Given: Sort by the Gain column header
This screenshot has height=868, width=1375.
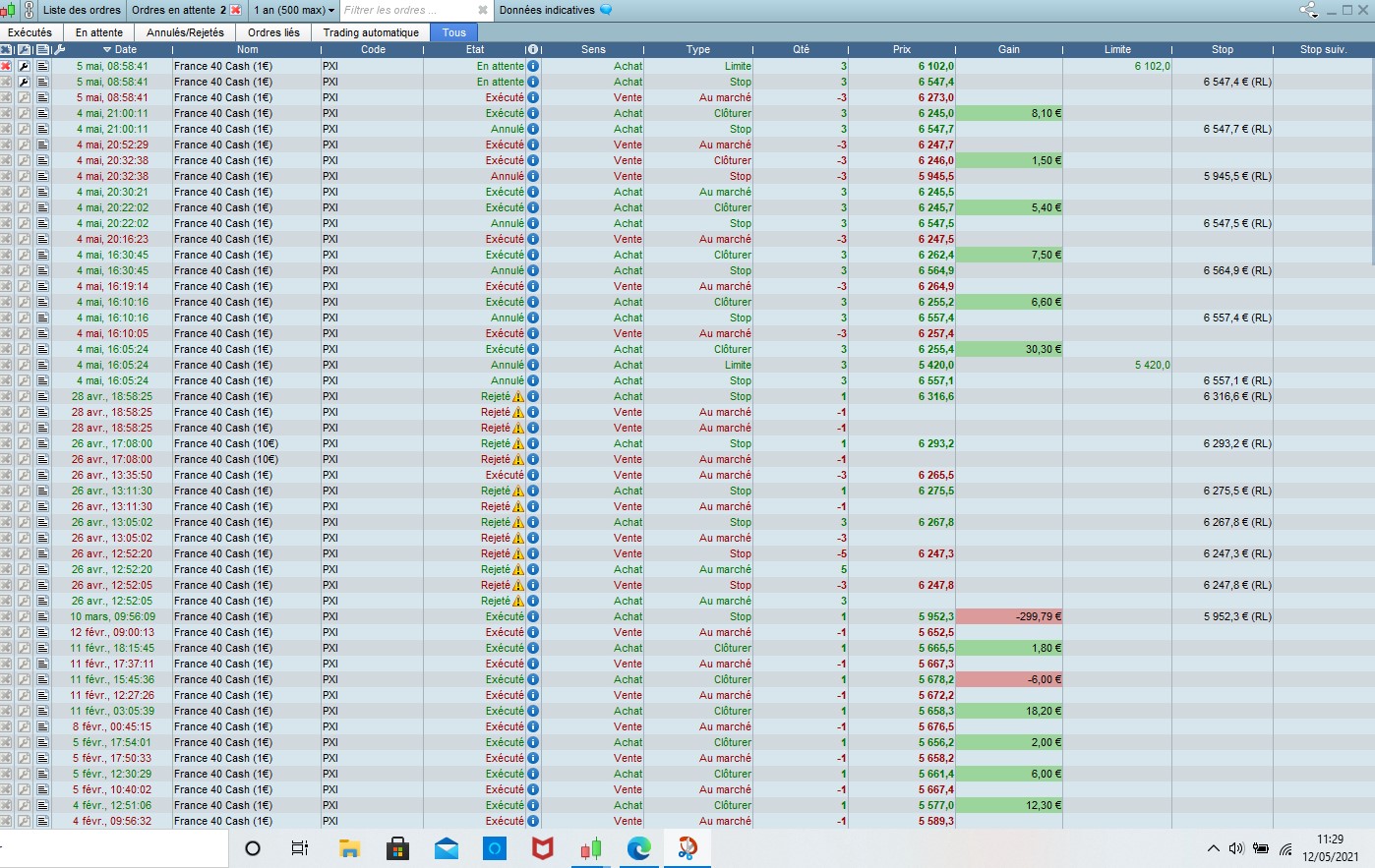Looking at the screenshot, I should [1009, 49].
